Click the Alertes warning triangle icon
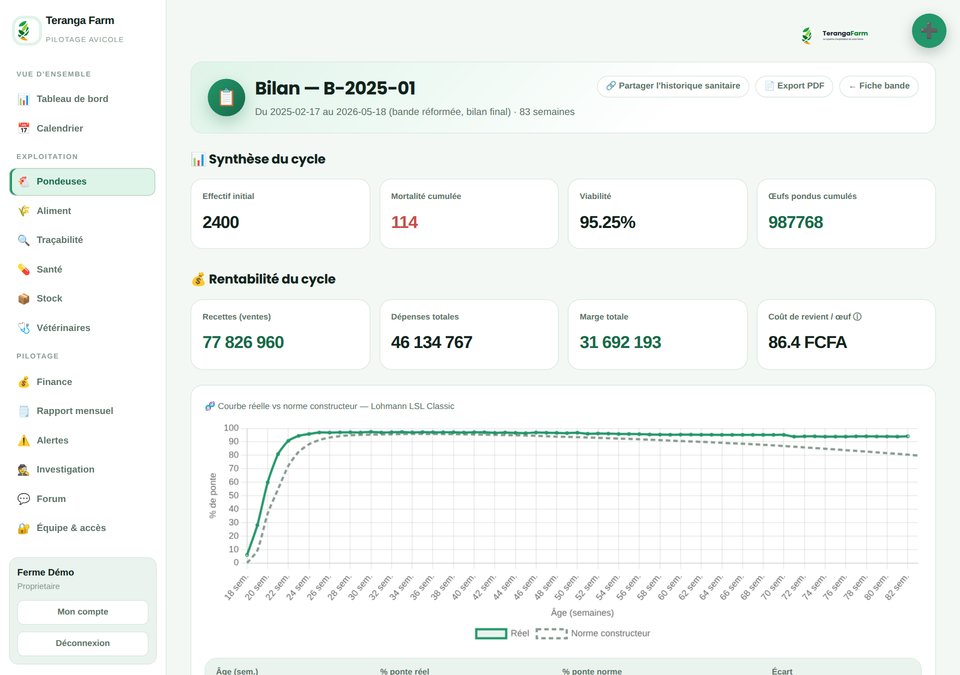 tap(24, 440)
